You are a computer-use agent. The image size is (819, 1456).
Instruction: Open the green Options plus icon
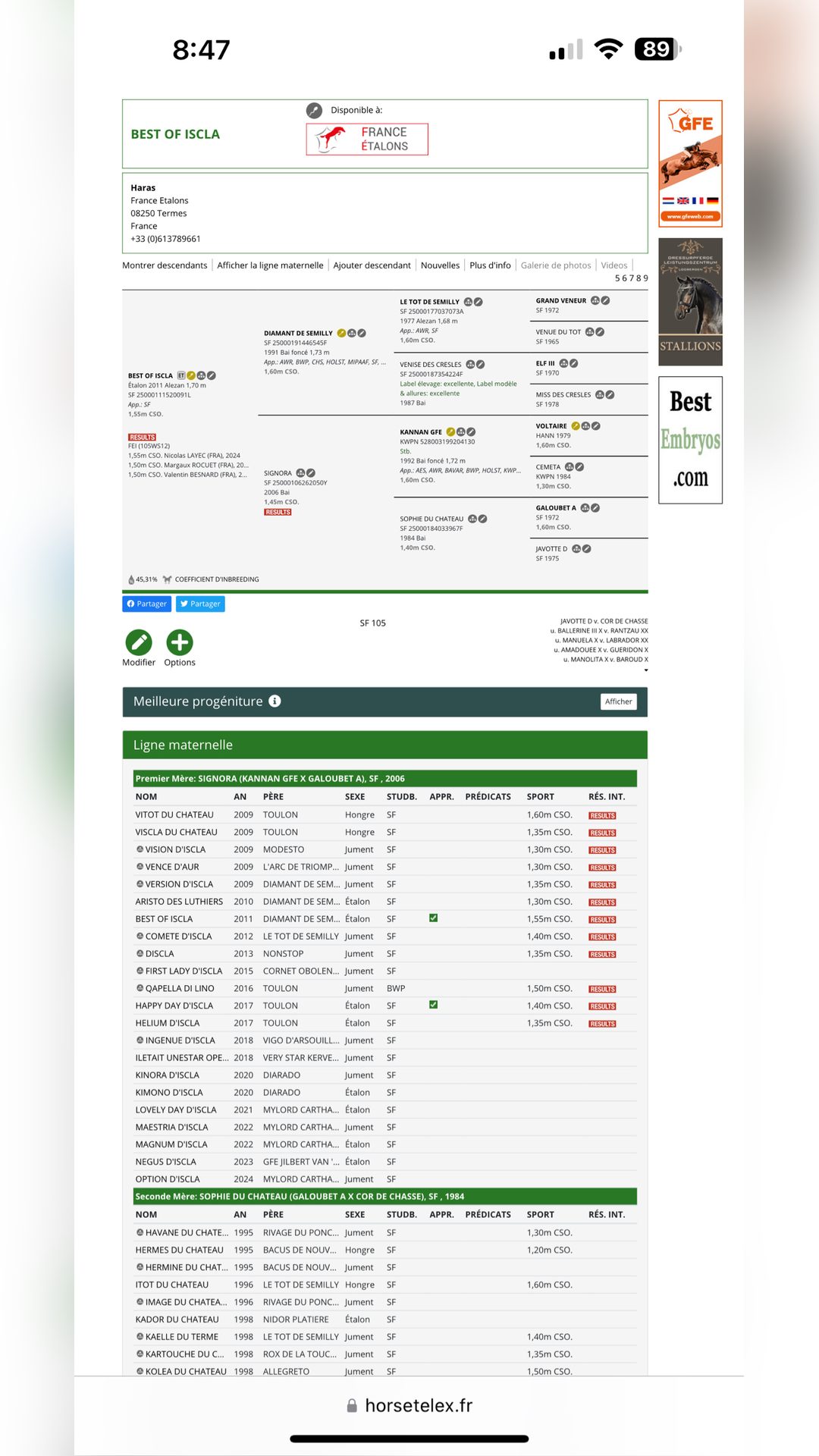click(180, 642)
